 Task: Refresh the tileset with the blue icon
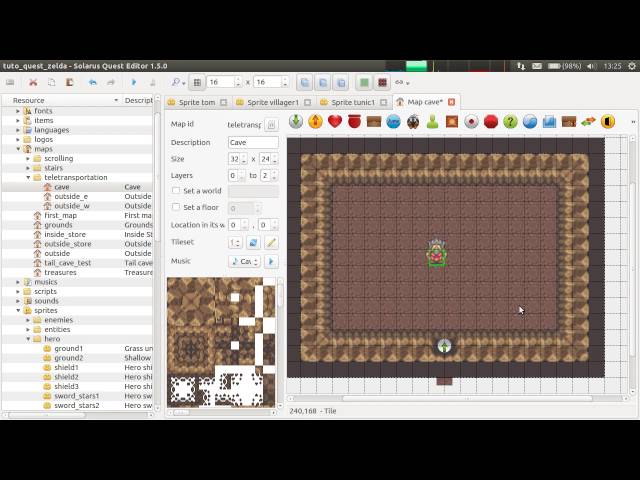pyautogui.click(x=253, y=242)
